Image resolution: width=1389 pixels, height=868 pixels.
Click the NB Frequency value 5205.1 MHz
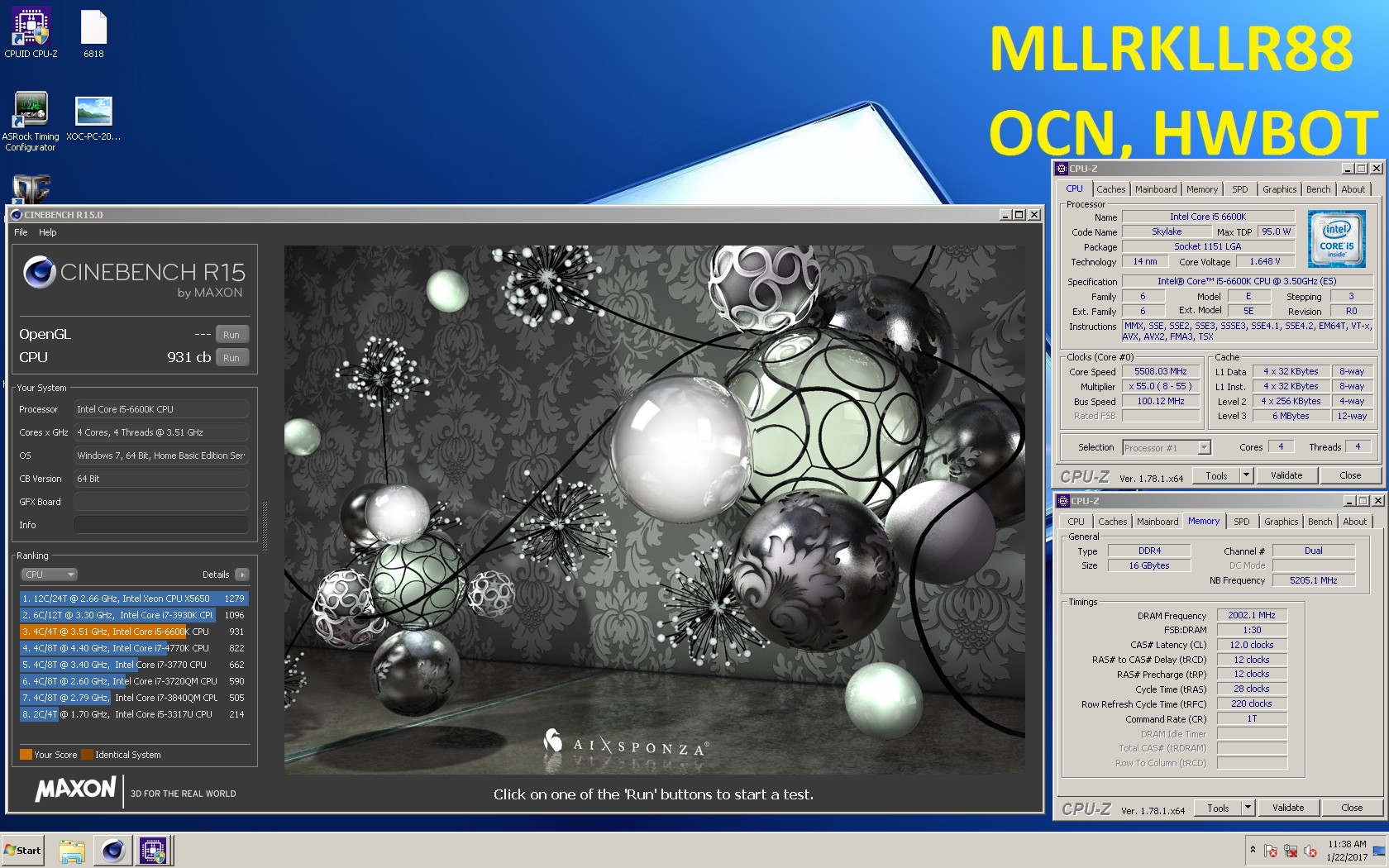pyautogui.click(x=1313, y=580)
